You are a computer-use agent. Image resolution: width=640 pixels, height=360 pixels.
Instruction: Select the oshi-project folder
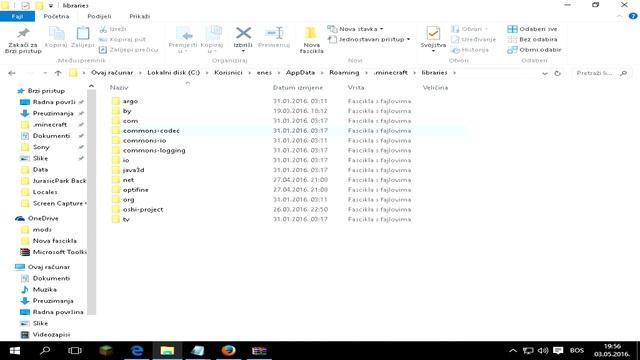(x=143, y=209)
